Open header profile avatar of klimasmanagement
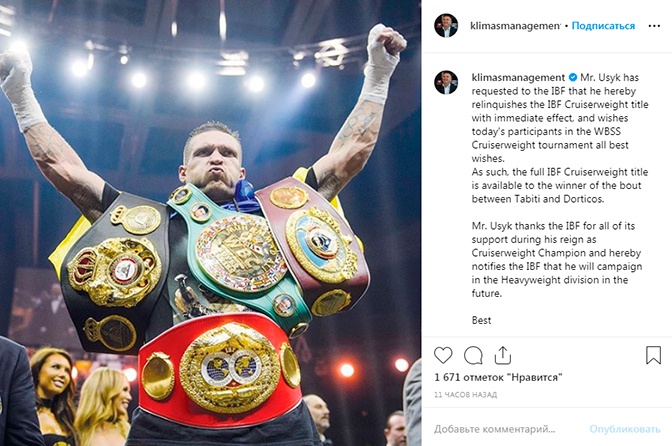 point(446,26)
